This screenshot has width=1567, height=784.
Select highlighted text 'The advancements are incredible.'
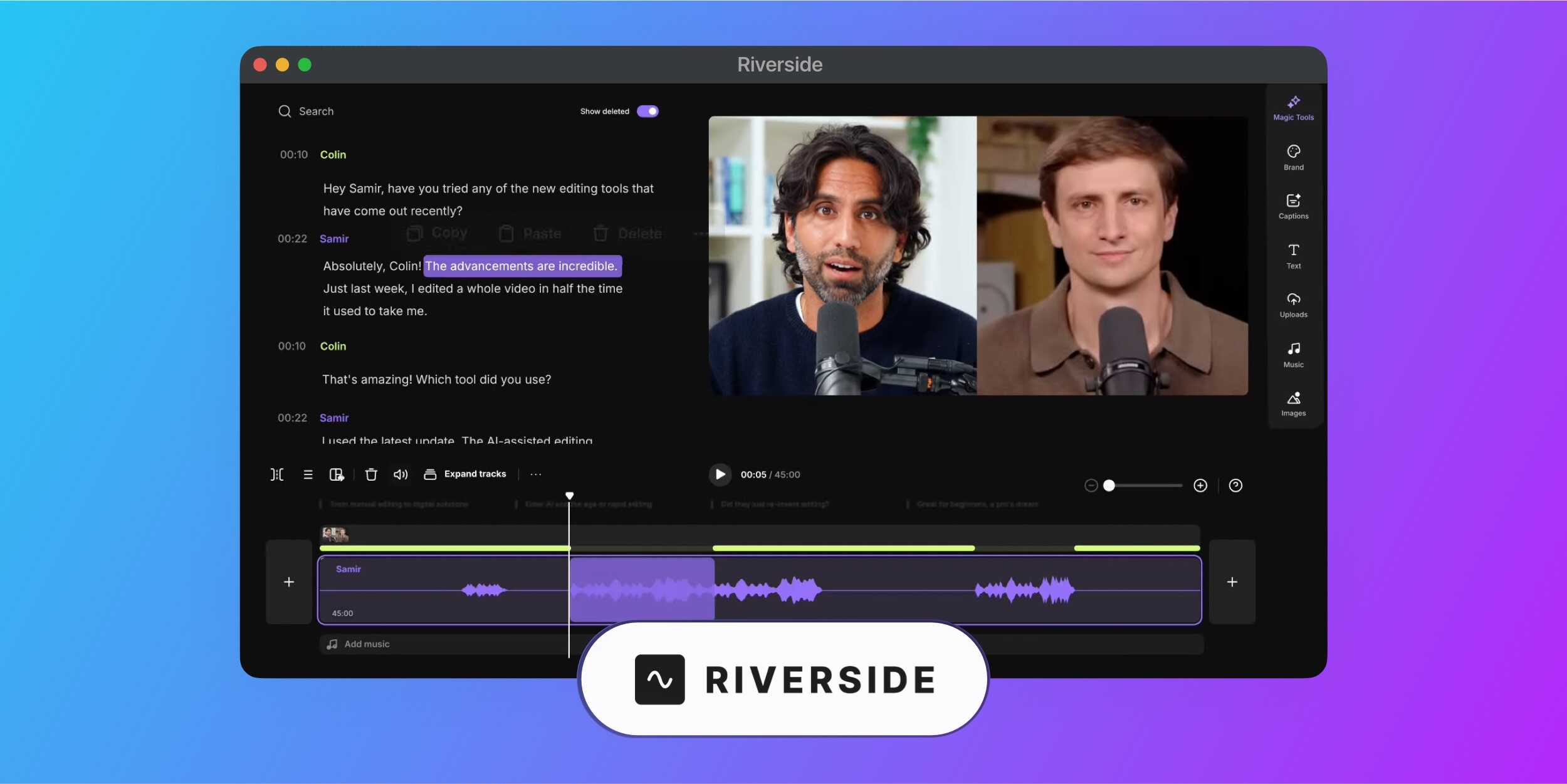(523, 266)
